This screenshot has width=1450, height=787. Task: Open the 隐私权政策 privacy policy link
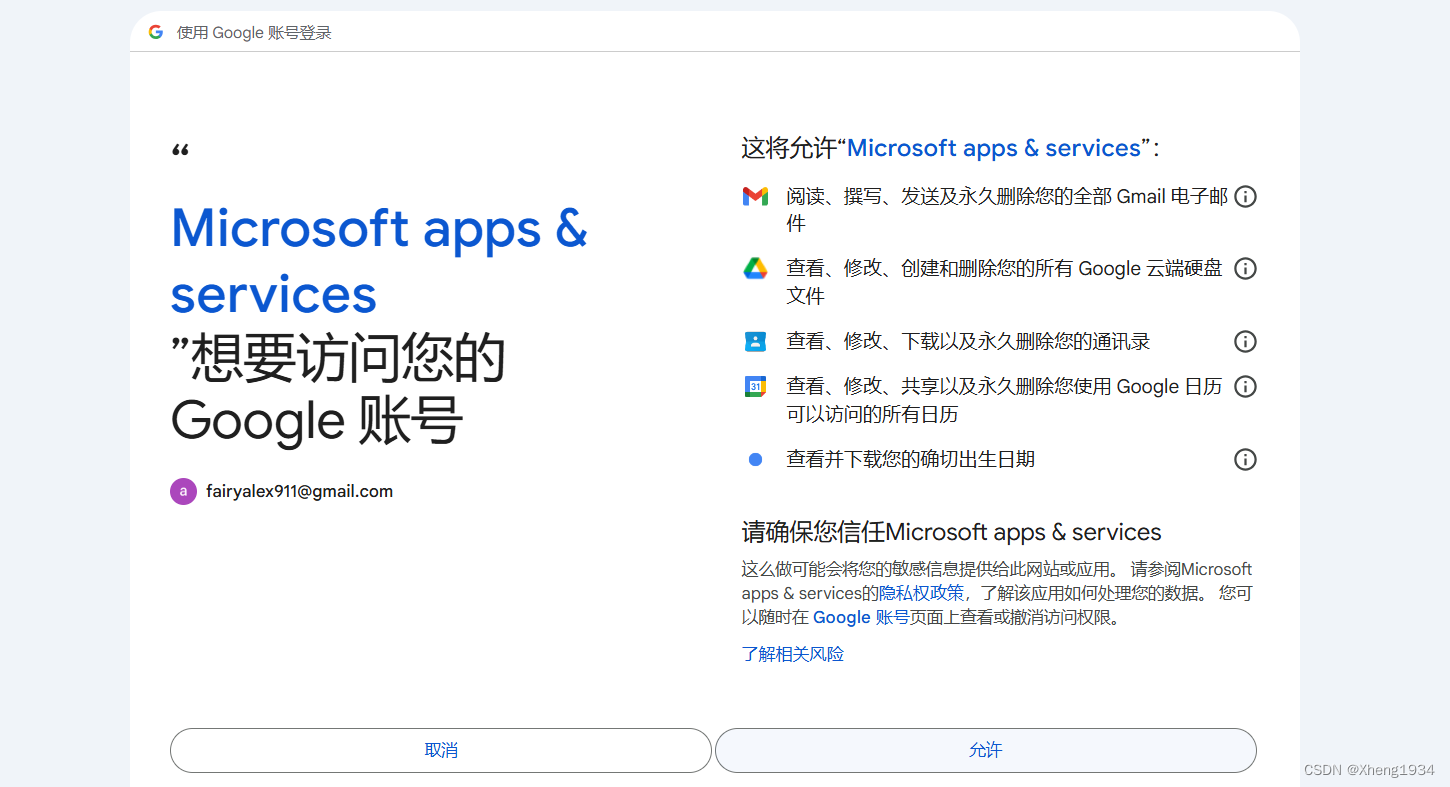(x=921, y=593)
